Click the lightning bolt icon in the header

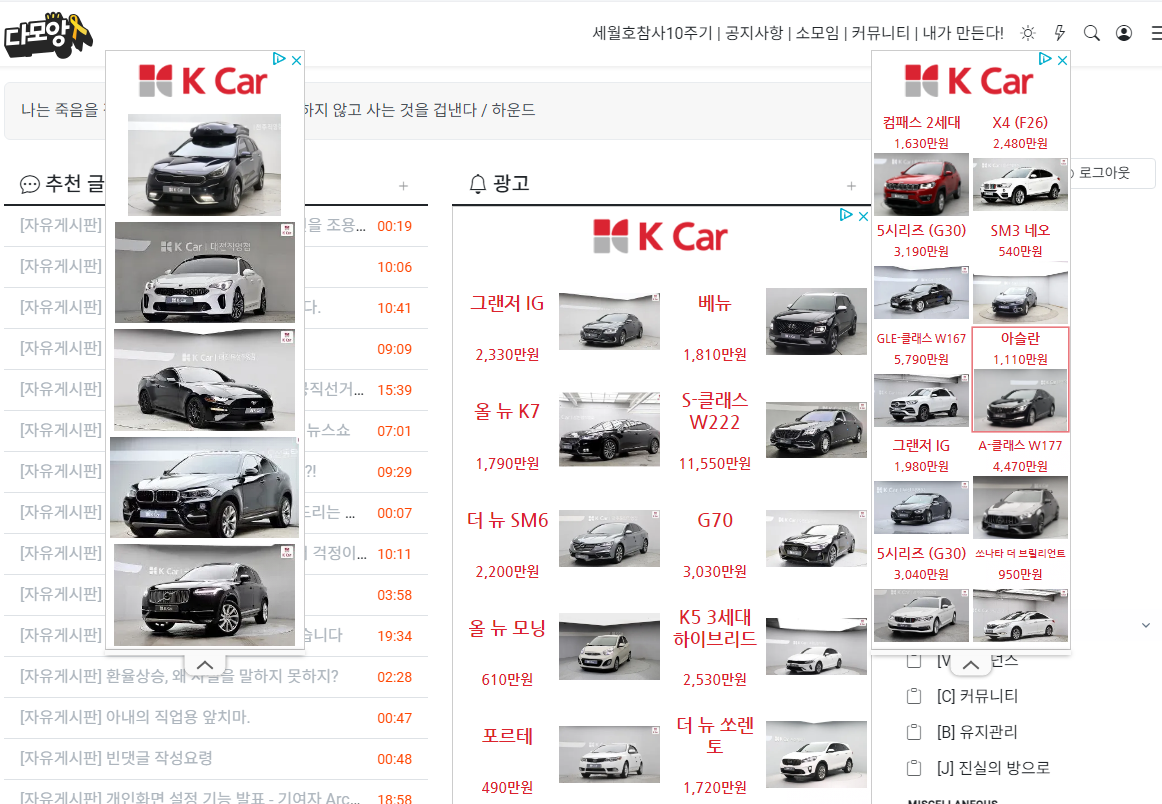click(1060, 33)
